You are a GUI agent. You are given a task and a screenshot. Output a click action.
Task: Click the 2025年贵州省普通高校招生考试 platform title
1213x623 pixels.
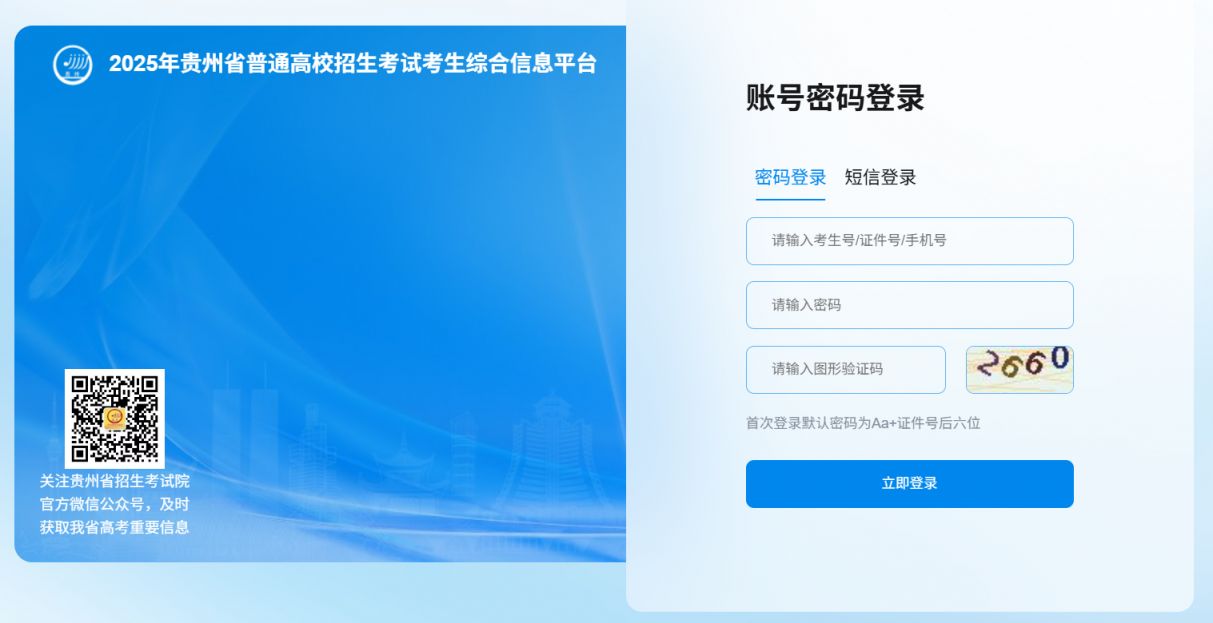(x=353, y=64)
